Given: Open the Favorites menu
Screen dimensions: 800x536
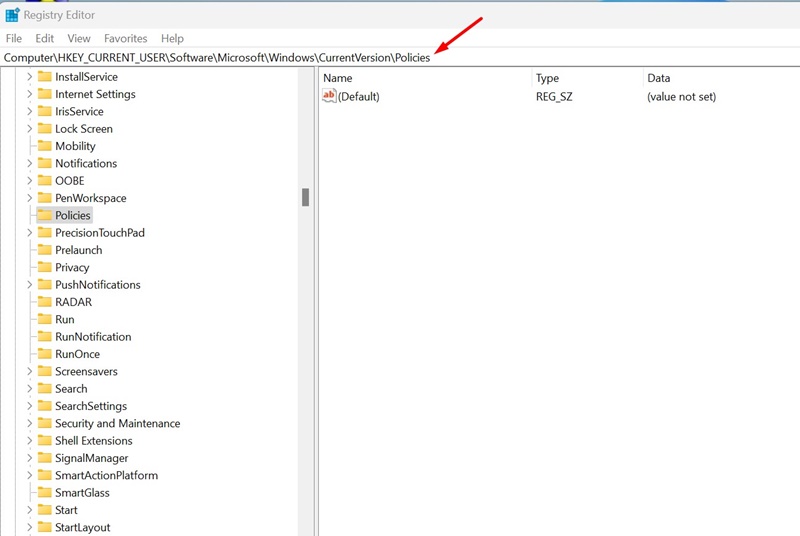Looking at the screenshot, I should (x=125, y=38).
